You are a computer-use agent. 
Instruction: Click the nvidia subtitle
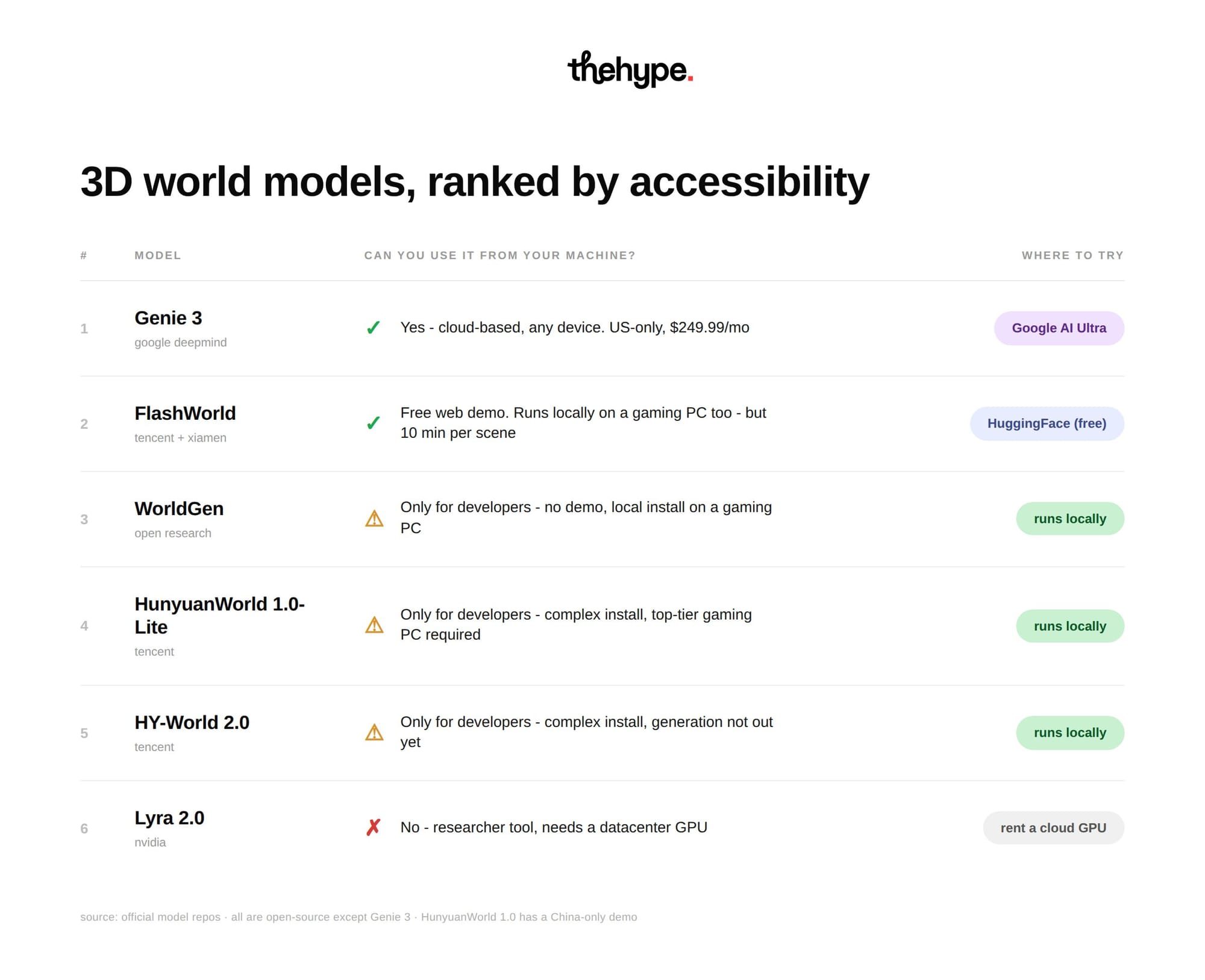[x=150, y=842]
